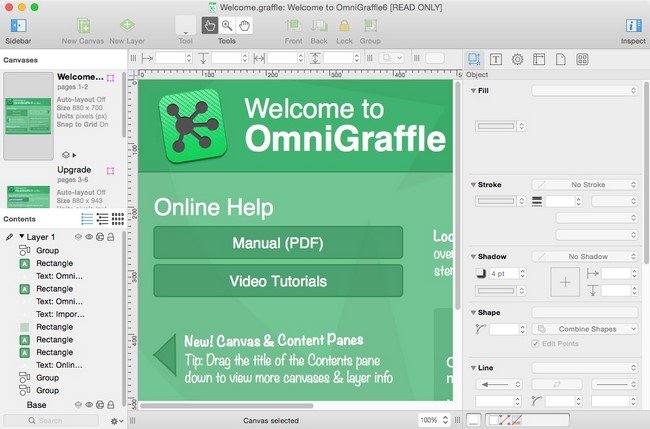Click the Group toolbar icon
The width and height of the screenshot is (650, 429).
(x=370, y=26)
